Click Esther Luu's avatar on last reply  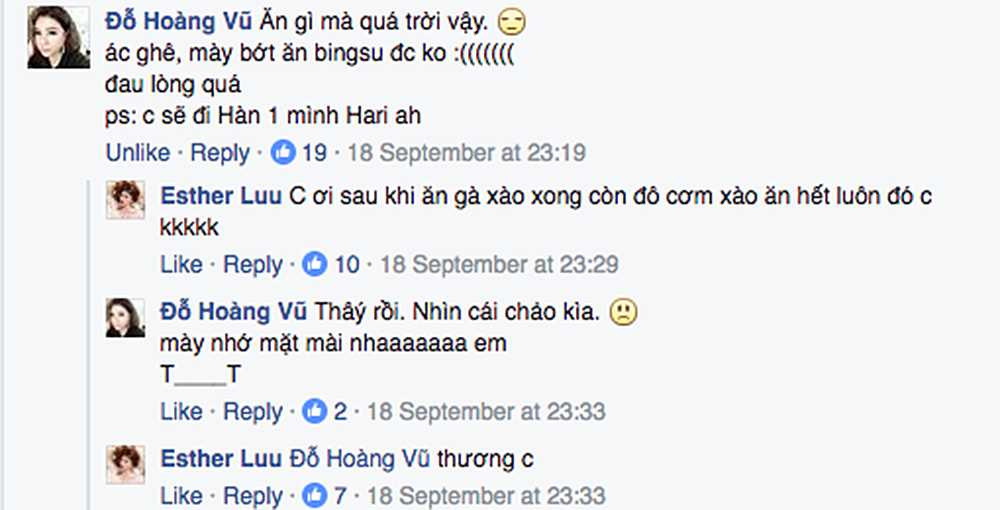126,463
